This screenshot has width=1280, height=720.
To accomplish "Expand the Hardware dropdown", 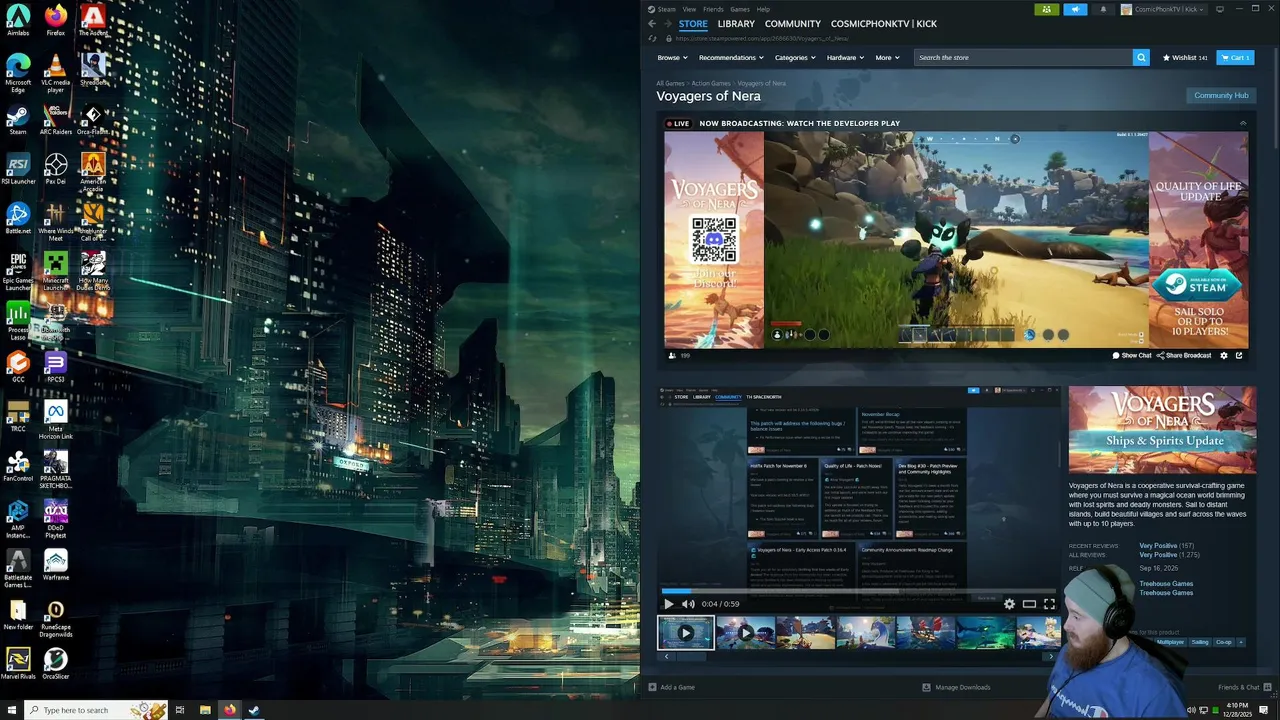I will point(845,57).
